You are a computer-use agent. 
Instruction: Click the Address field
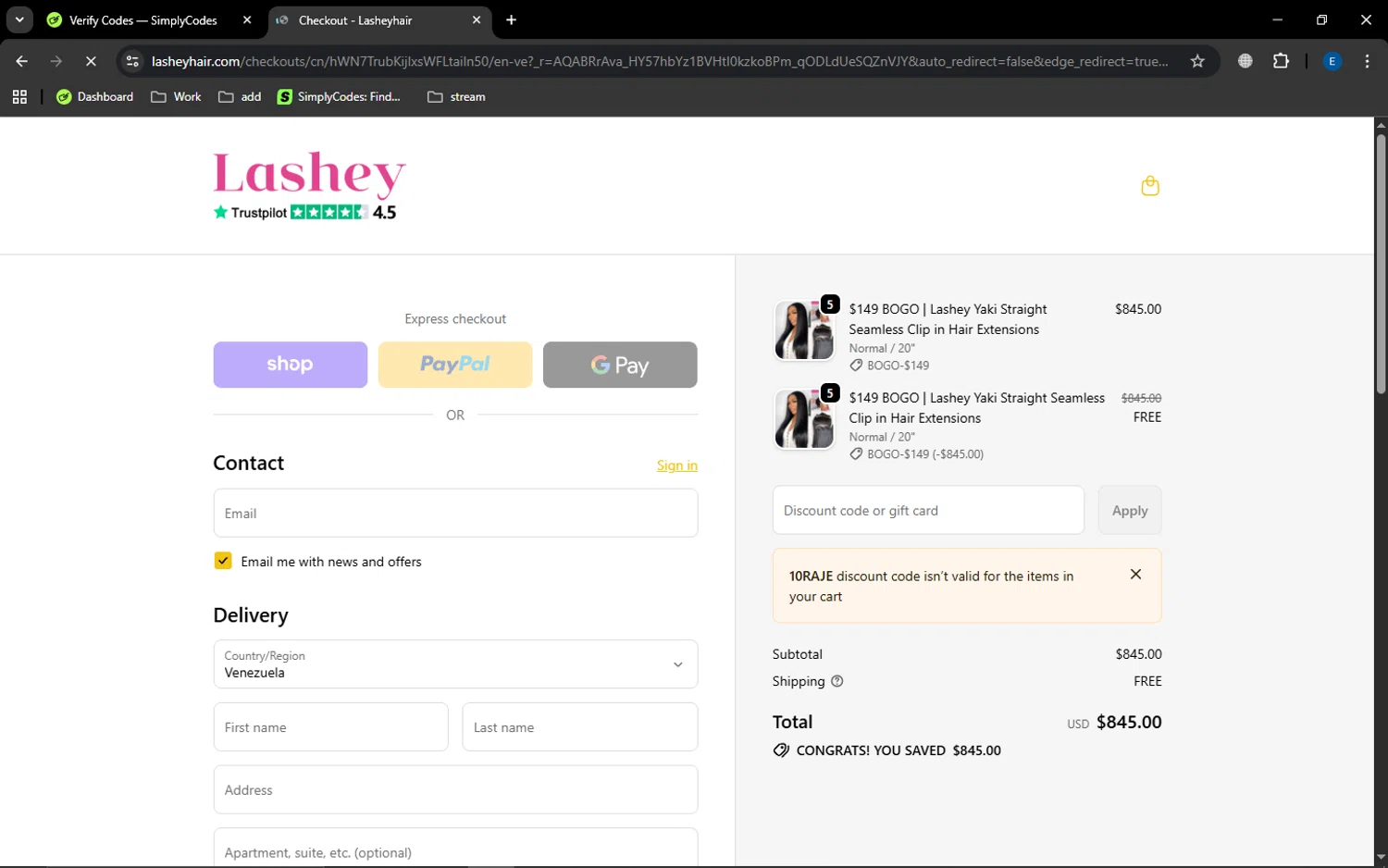tap(455, 789)
